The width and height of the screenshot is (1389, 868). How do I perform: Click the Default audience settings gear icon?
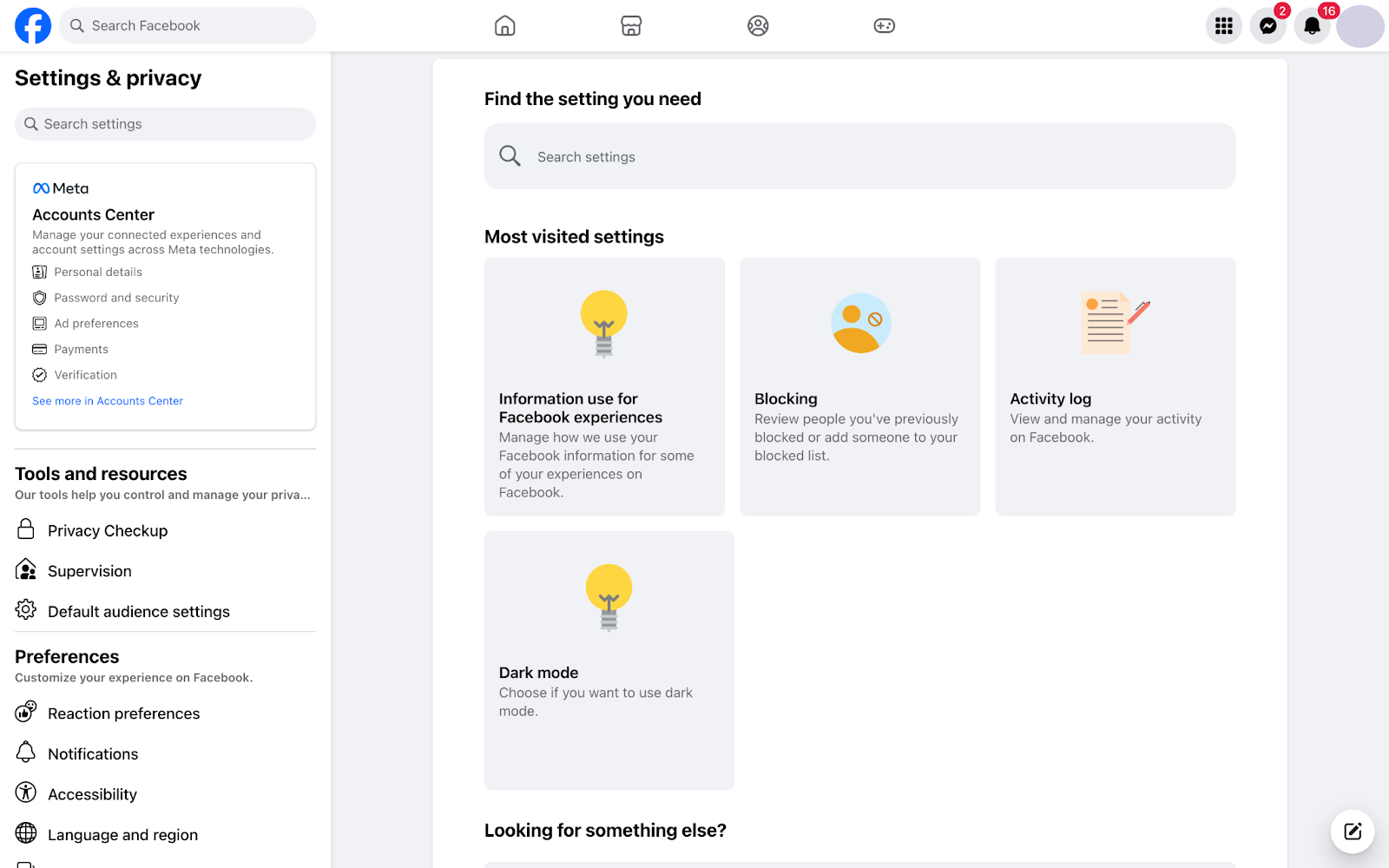coord(26,609)
